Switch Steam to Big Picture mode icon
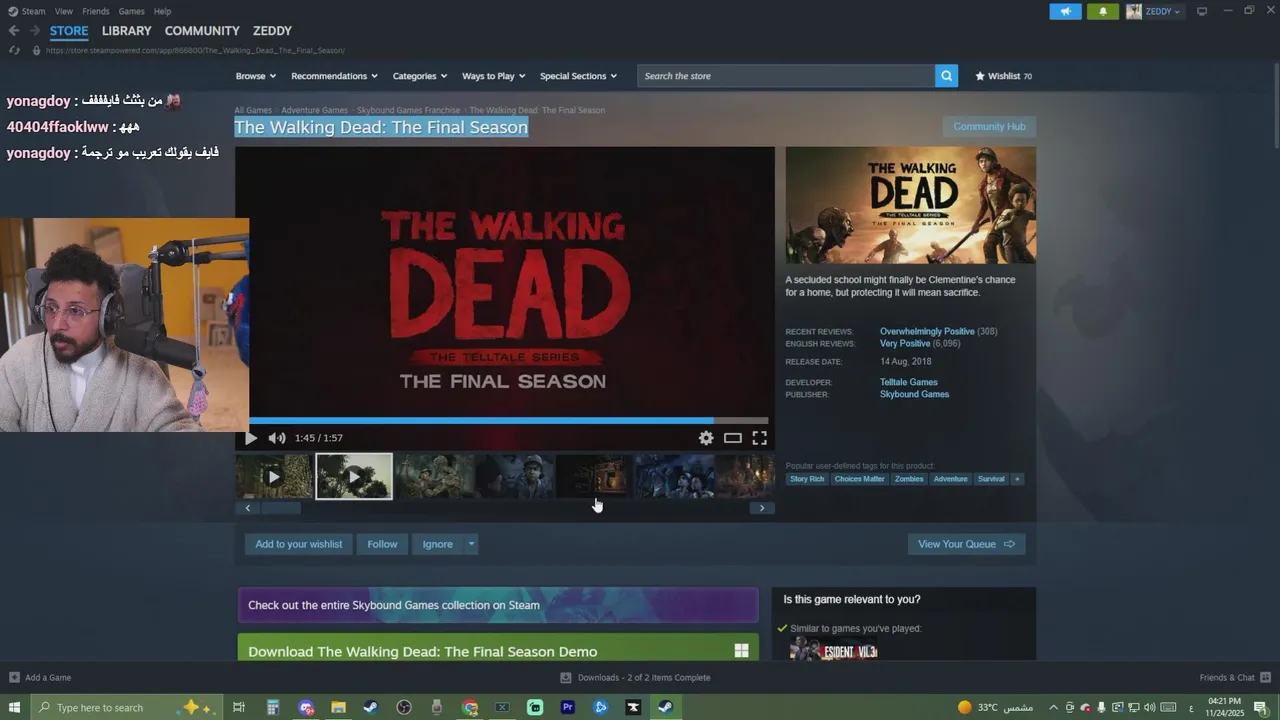Viewport: 1280px width, 720px height. 1202,11
